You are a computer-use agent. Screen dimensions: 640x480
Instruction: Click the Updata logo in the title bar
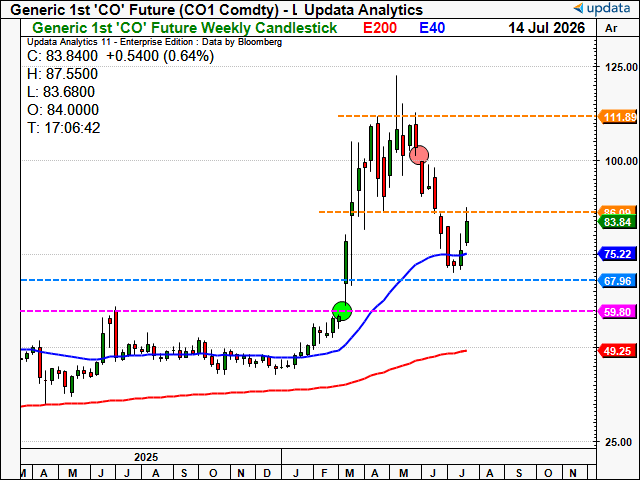[x=602, y=9]
